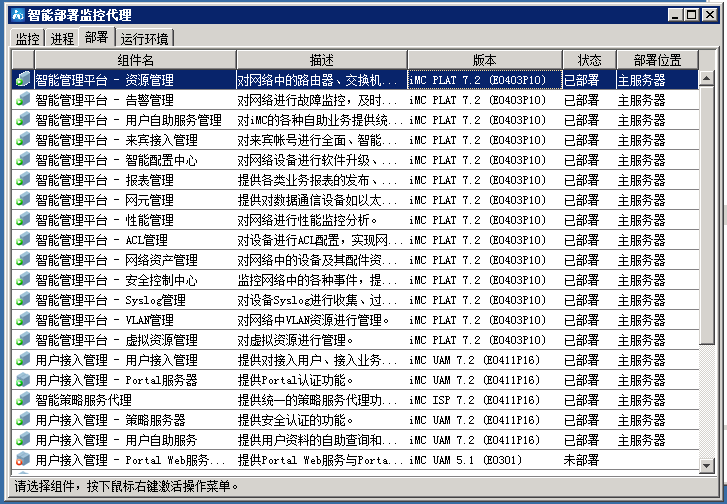Click description 对虚拟资源进行管理。
This screenshot has height=504, width=727.
pyautogui.click(x=295, y=340)
